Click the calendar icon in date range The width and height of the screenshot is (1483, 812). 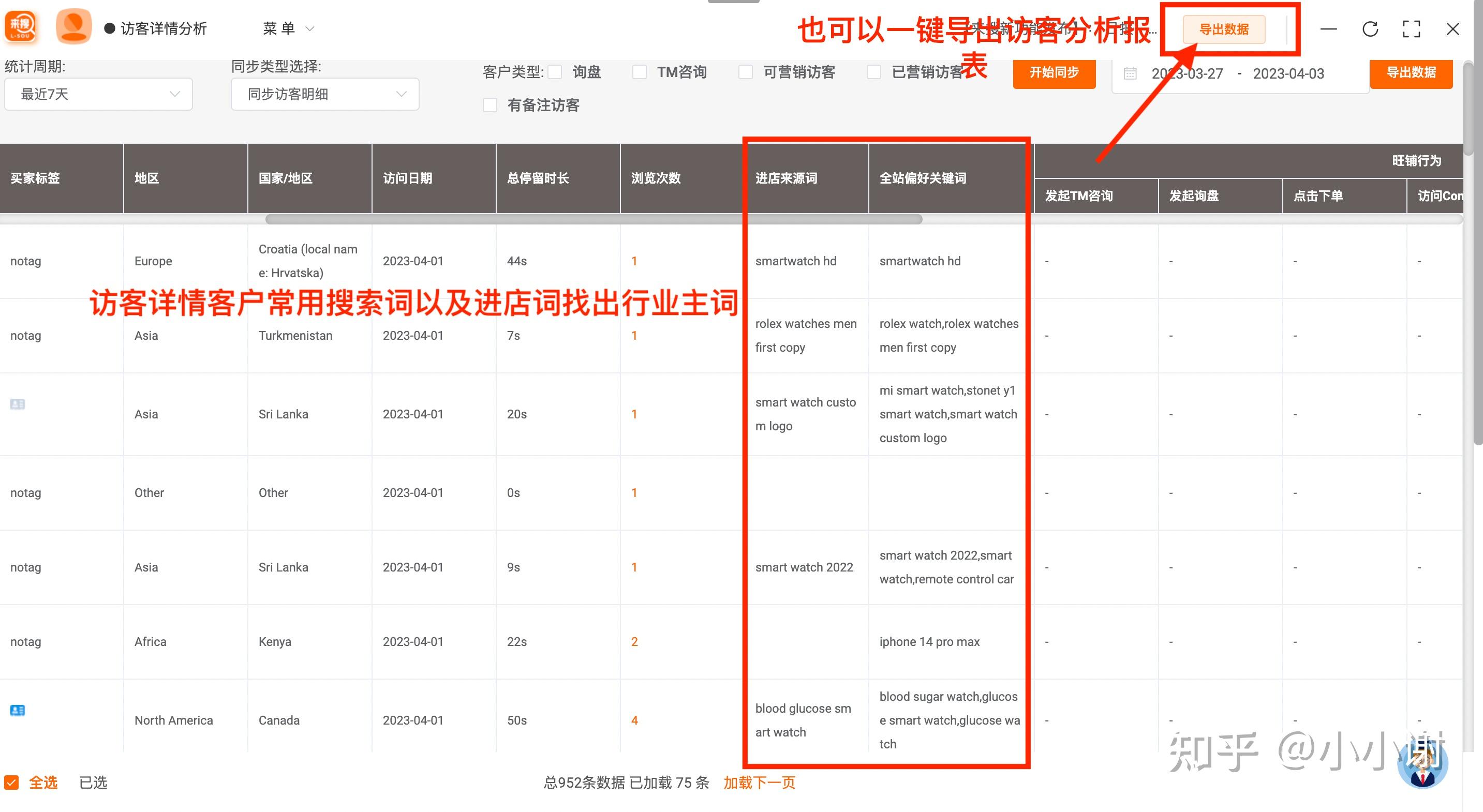pos(1130,73)
